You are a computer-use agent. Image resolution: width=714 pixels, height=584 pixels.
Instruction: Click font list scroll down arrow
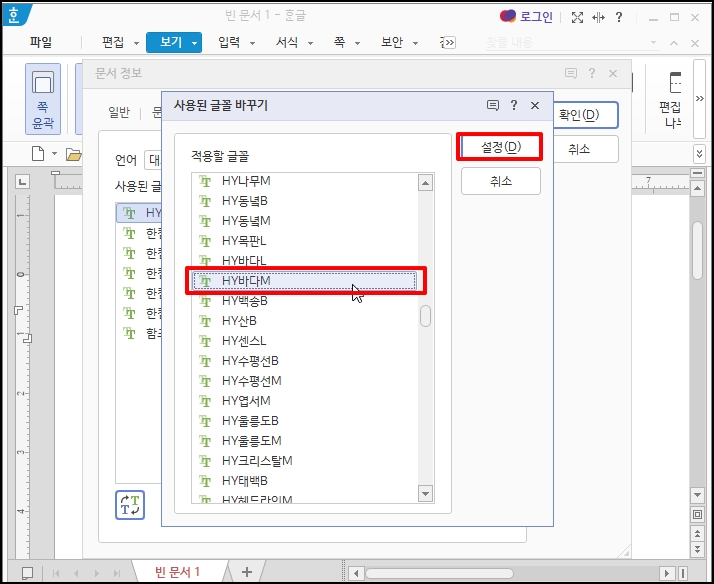point(425,493)
